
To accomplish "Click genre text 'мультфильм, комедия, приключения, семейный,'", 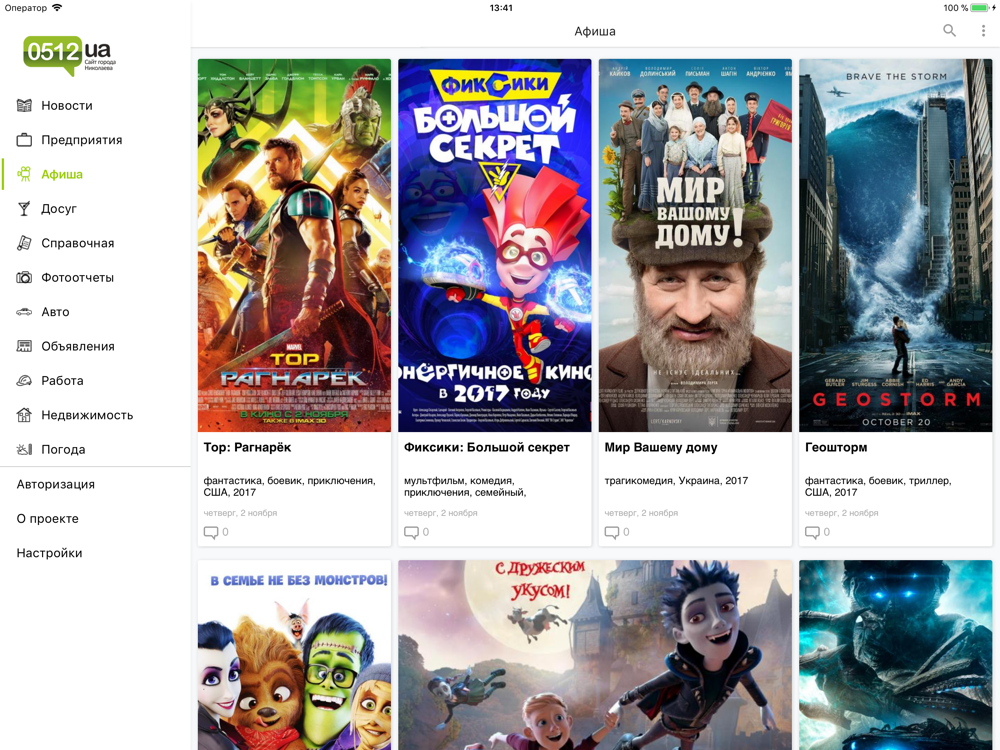I will tap(466, 487).
